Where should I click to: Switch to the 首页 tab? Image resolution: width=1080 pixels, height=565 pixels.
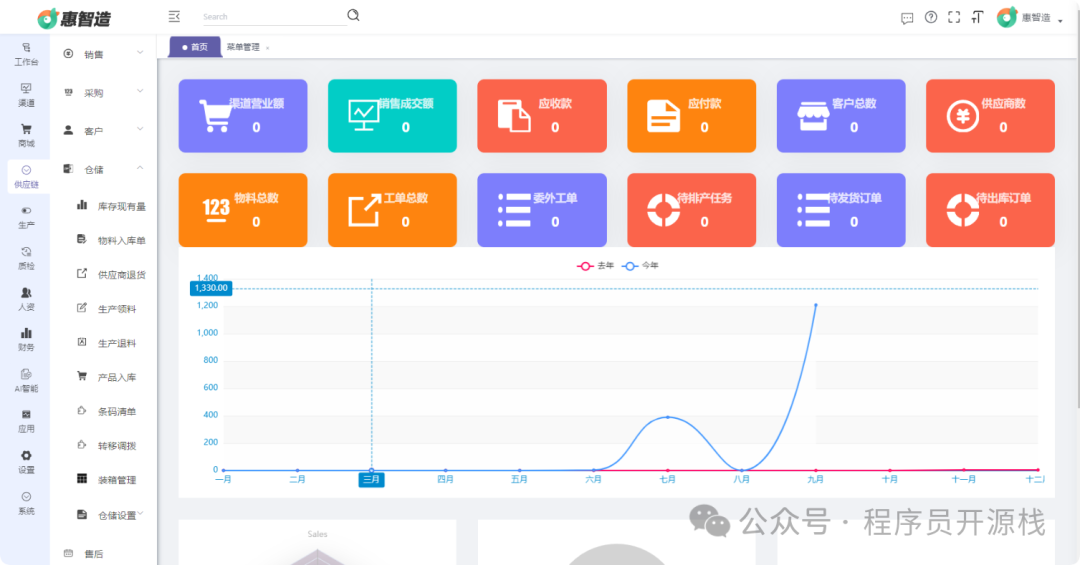pyautogui.click(x=195, y=47)
